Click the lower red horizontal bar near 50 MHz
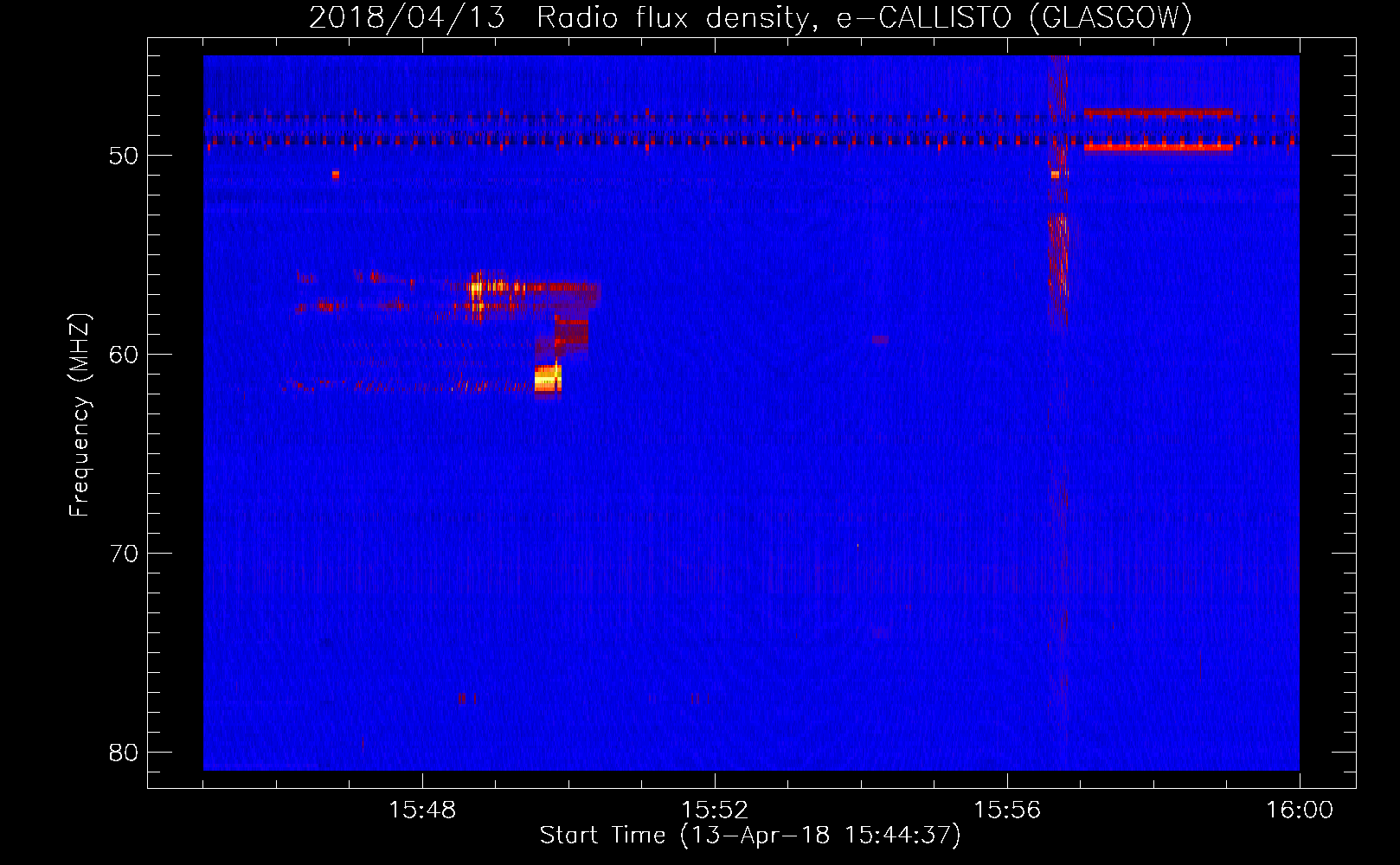 click(1159, 148)
